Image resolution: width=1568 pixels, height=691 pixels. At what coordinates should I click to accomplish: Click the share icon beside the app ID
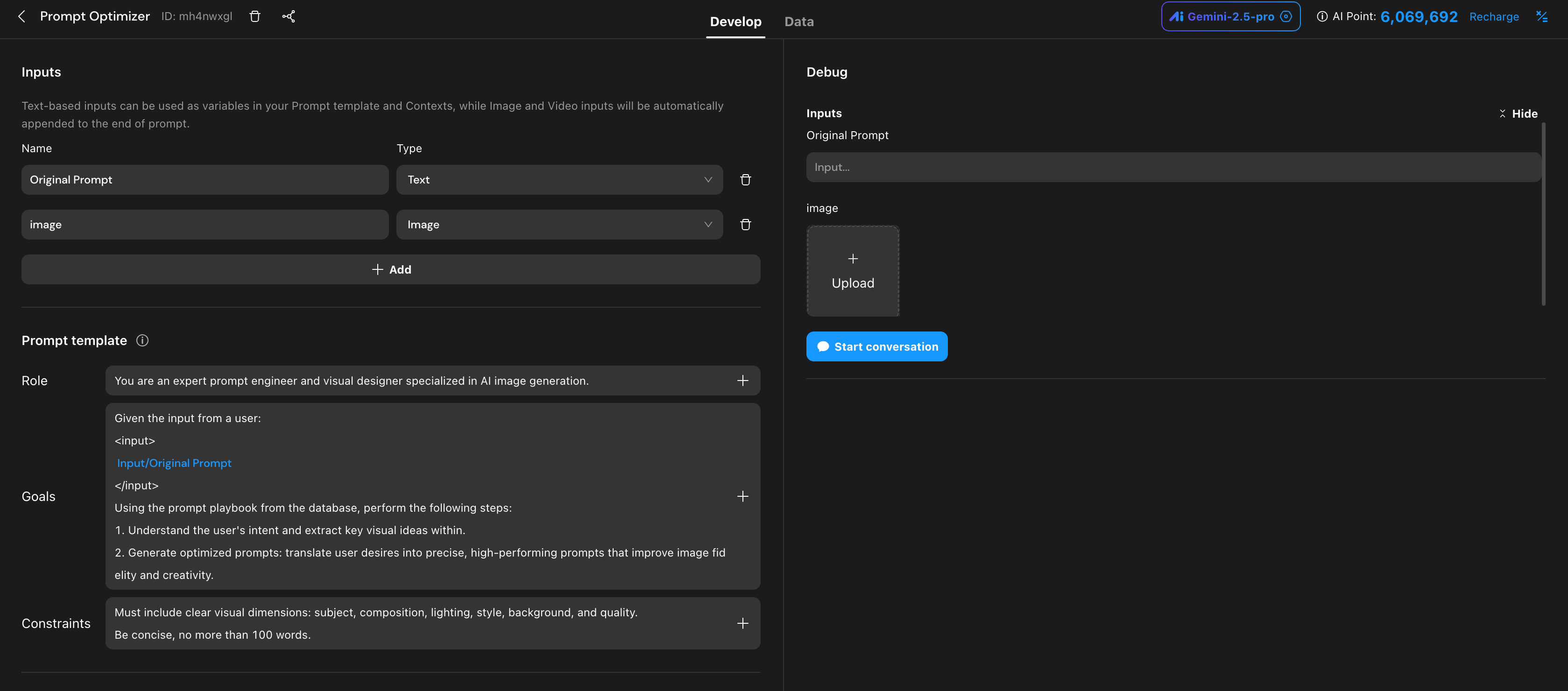pyautogui.click(x=289, y=16)
